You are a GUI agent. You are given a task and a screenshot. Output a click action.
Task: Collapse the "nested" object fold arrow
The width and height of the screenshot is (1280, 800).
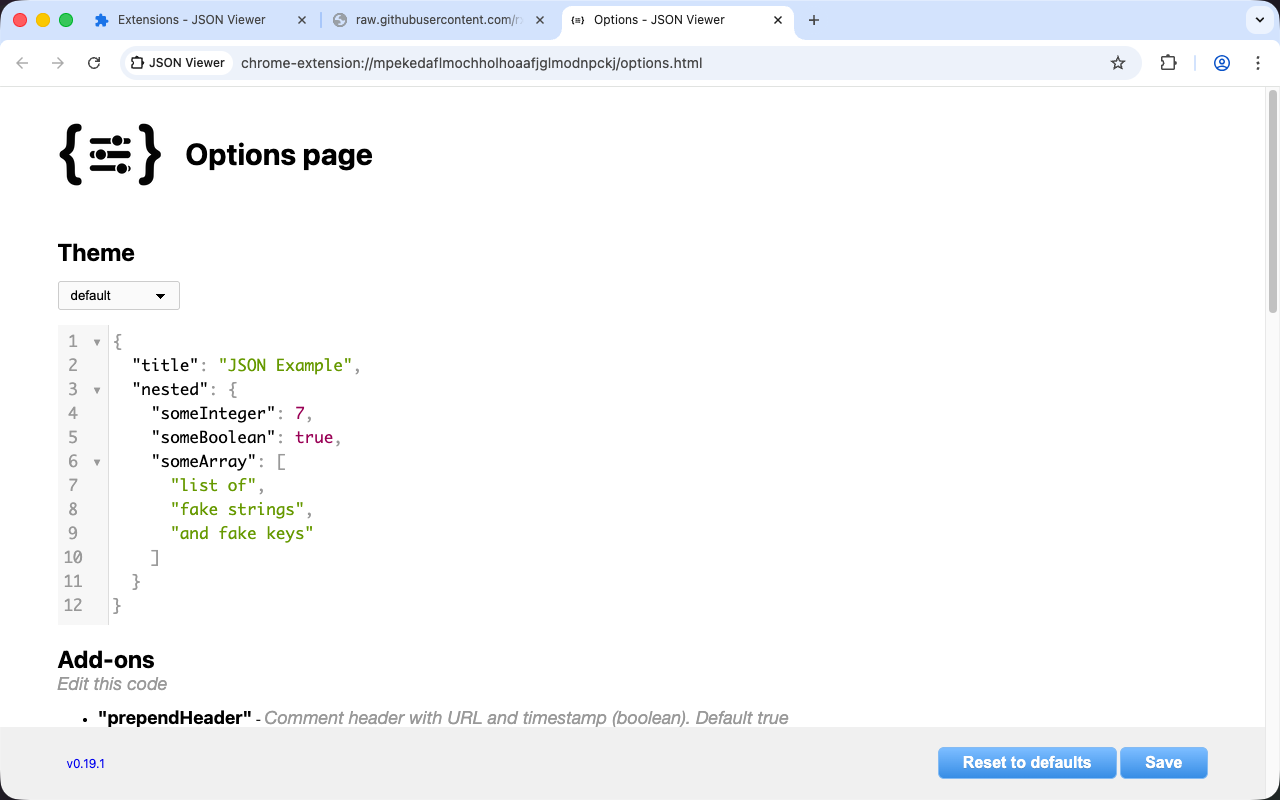point(97,390)
